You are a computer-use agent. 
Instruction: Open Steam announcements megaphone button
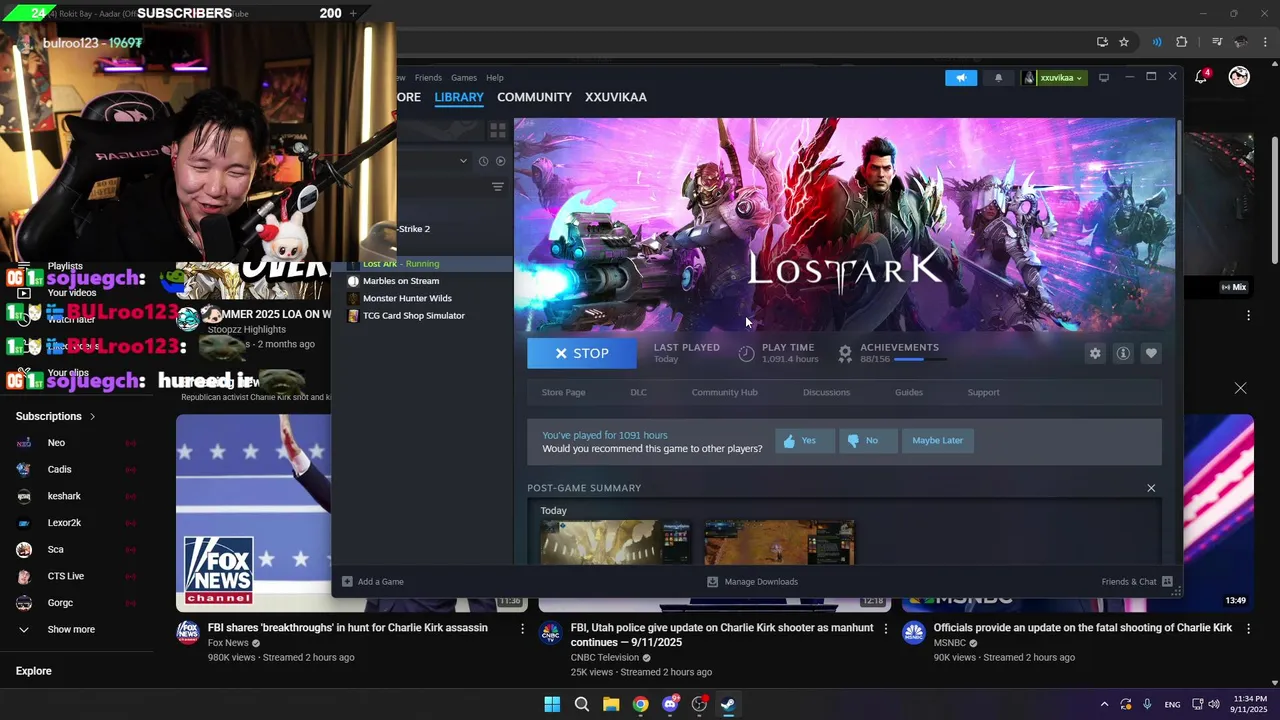click(x=961, y=78)
